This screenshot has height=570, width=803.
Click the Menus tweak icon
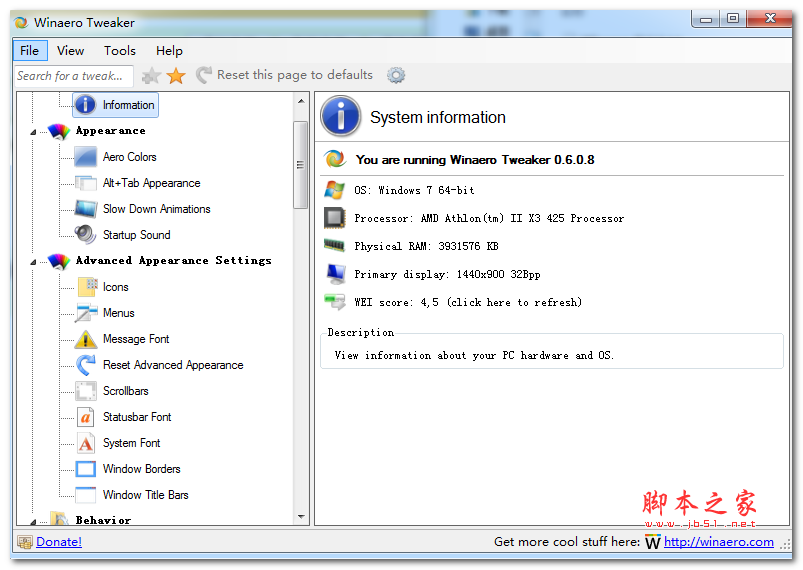pyautogui.click(x=86, y=312)
